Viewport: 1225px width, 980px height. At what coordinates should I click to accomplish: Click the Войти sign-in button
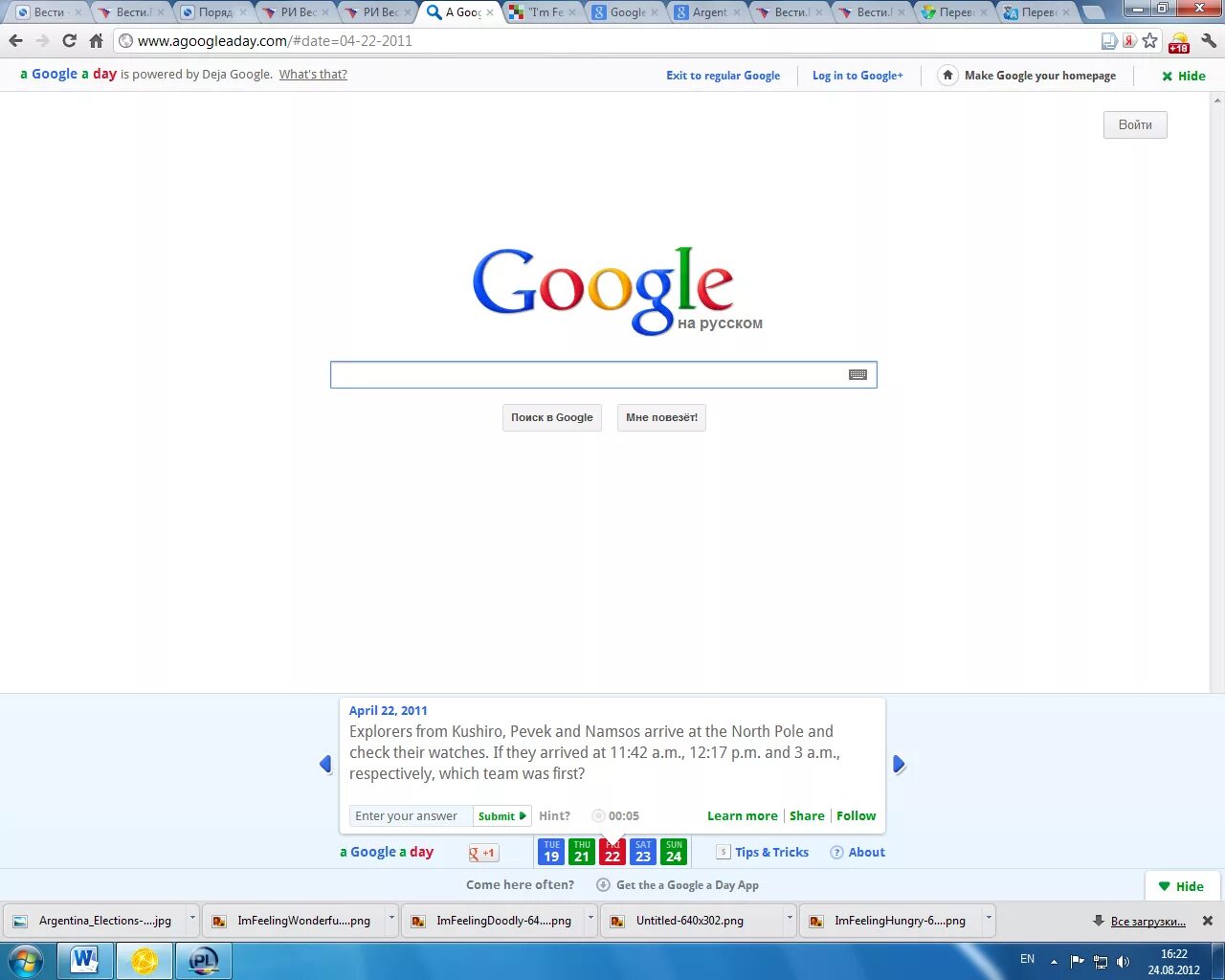tap(1135, 124)
